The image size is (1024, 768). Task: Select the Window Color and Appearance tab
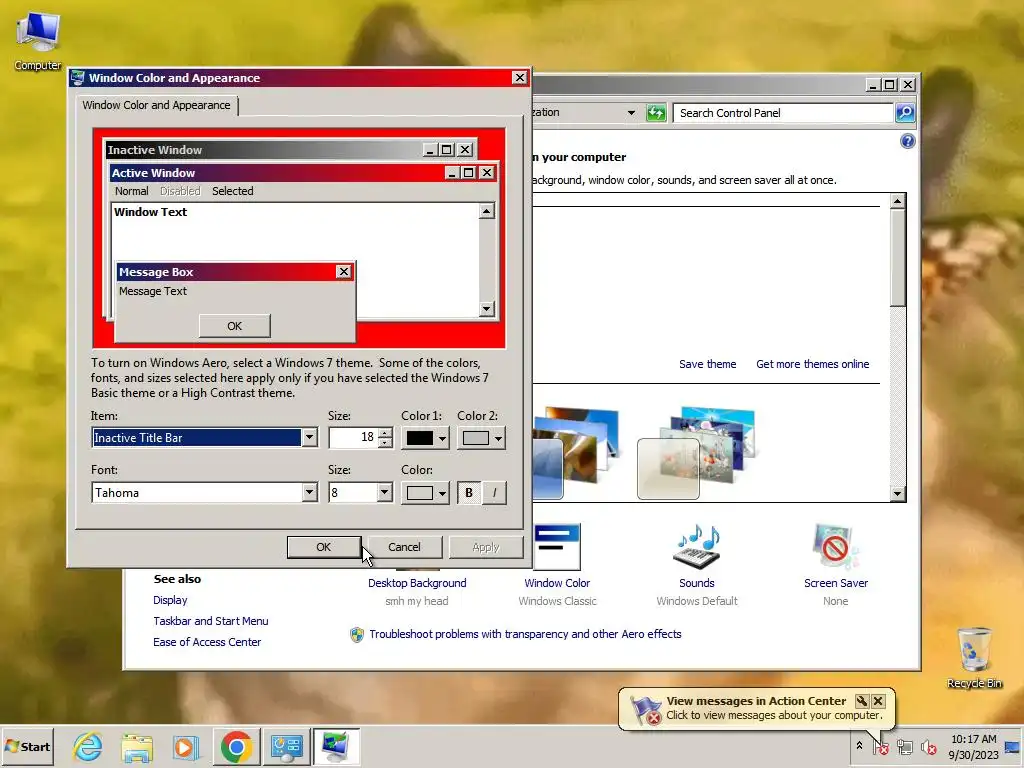point(156,105)
